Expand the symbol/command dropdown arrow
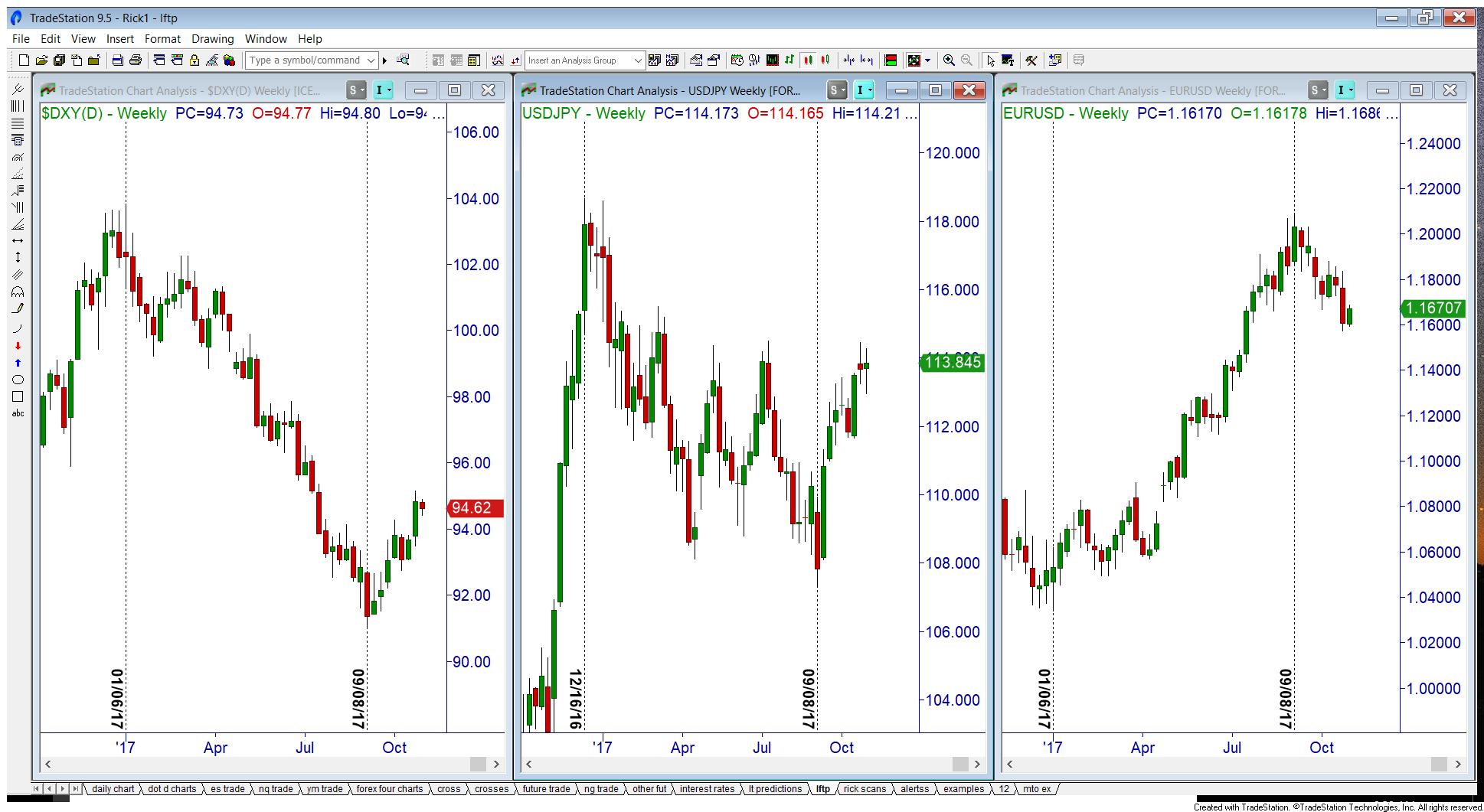The height and width of the screenshot is (812, 1484). point(371,60)
